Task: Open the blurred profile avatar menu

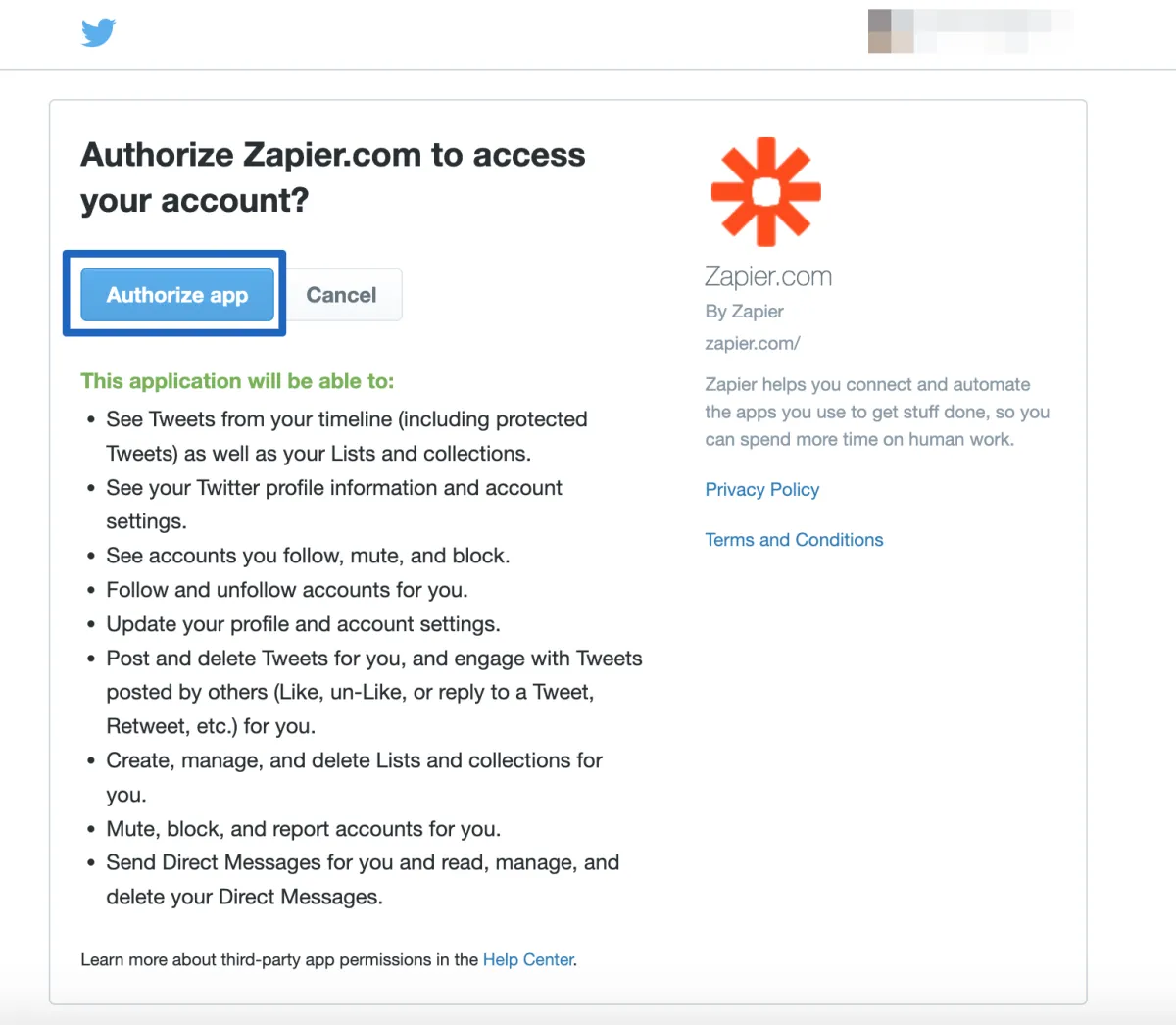Action: (891, 31)
